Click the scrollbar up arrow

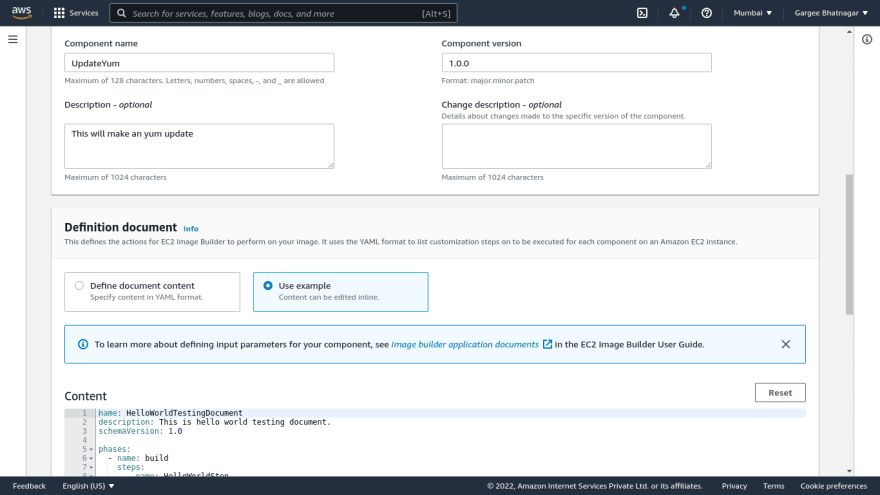tap(849, 32)
